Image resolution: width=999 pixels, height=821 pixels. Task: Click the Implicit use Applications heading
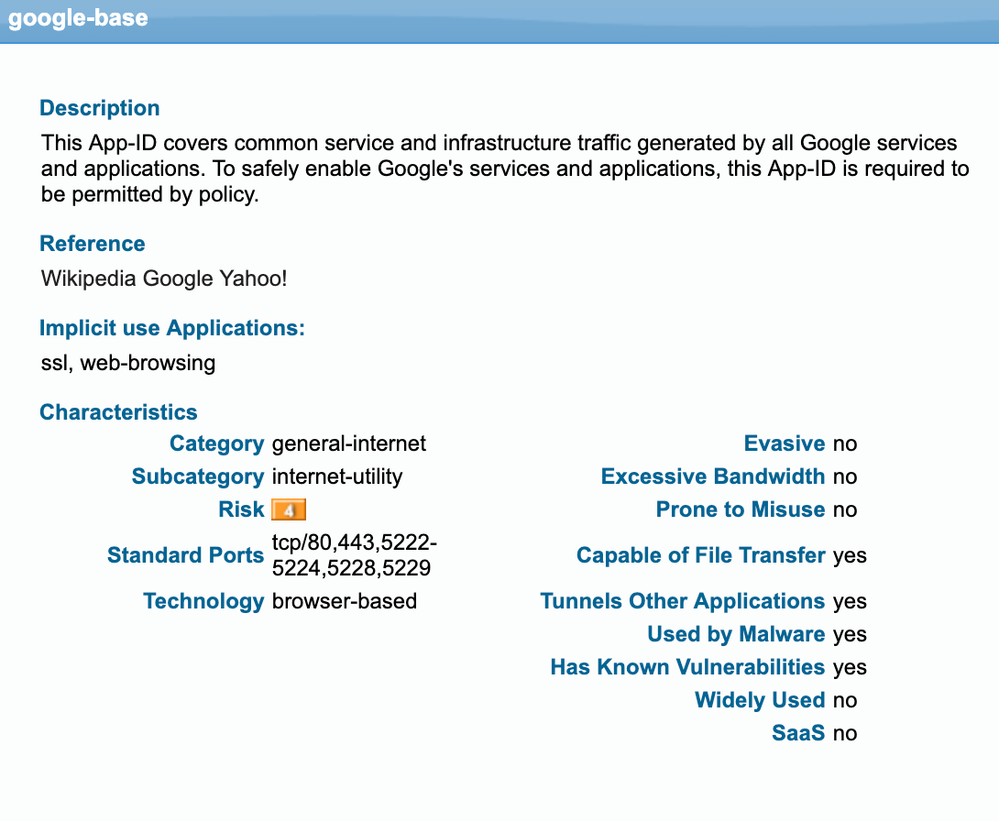[x=172, y=328]
